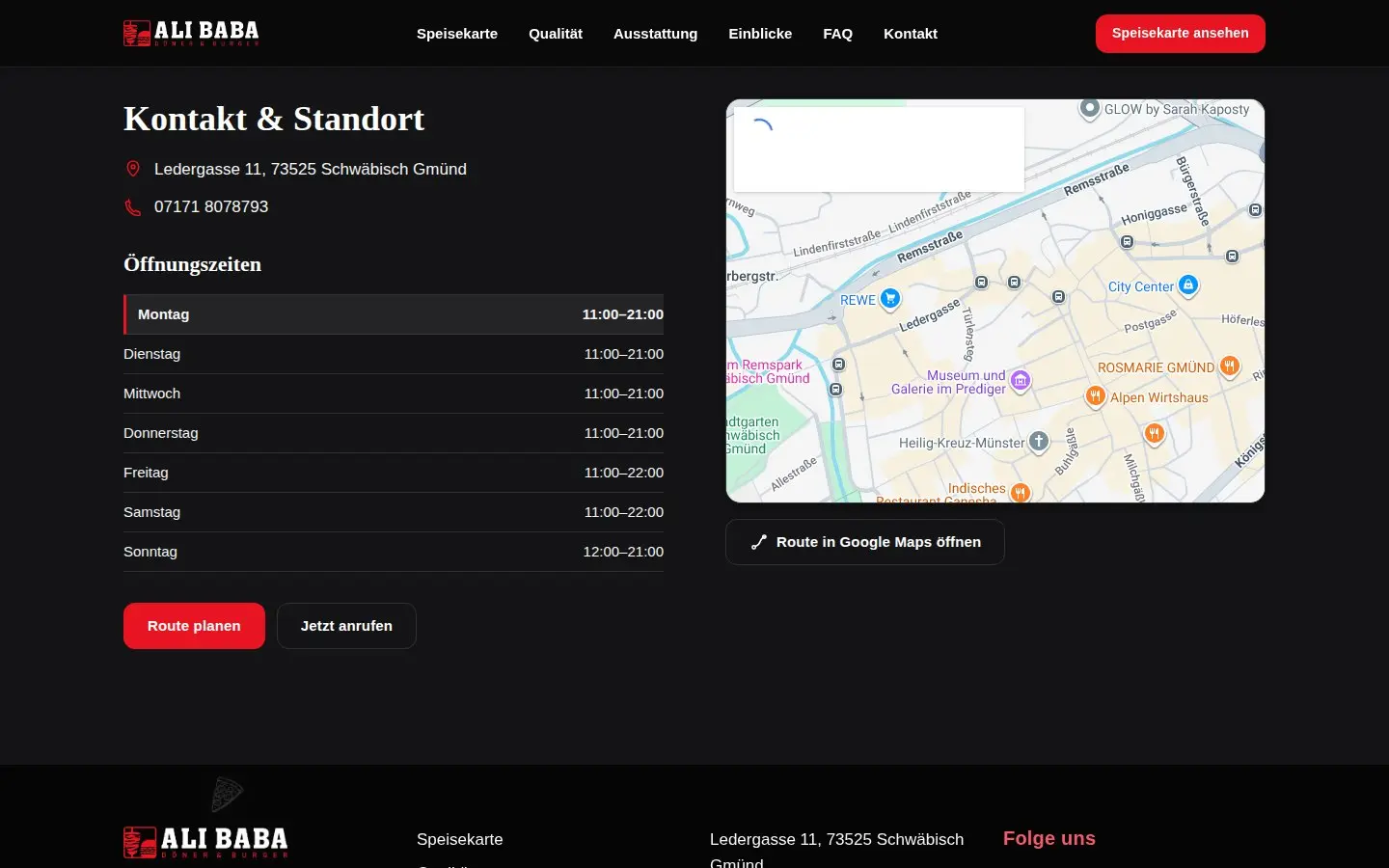Click the Route planen button
This screenshot has height=868, width=1389.
coord(194,626)
